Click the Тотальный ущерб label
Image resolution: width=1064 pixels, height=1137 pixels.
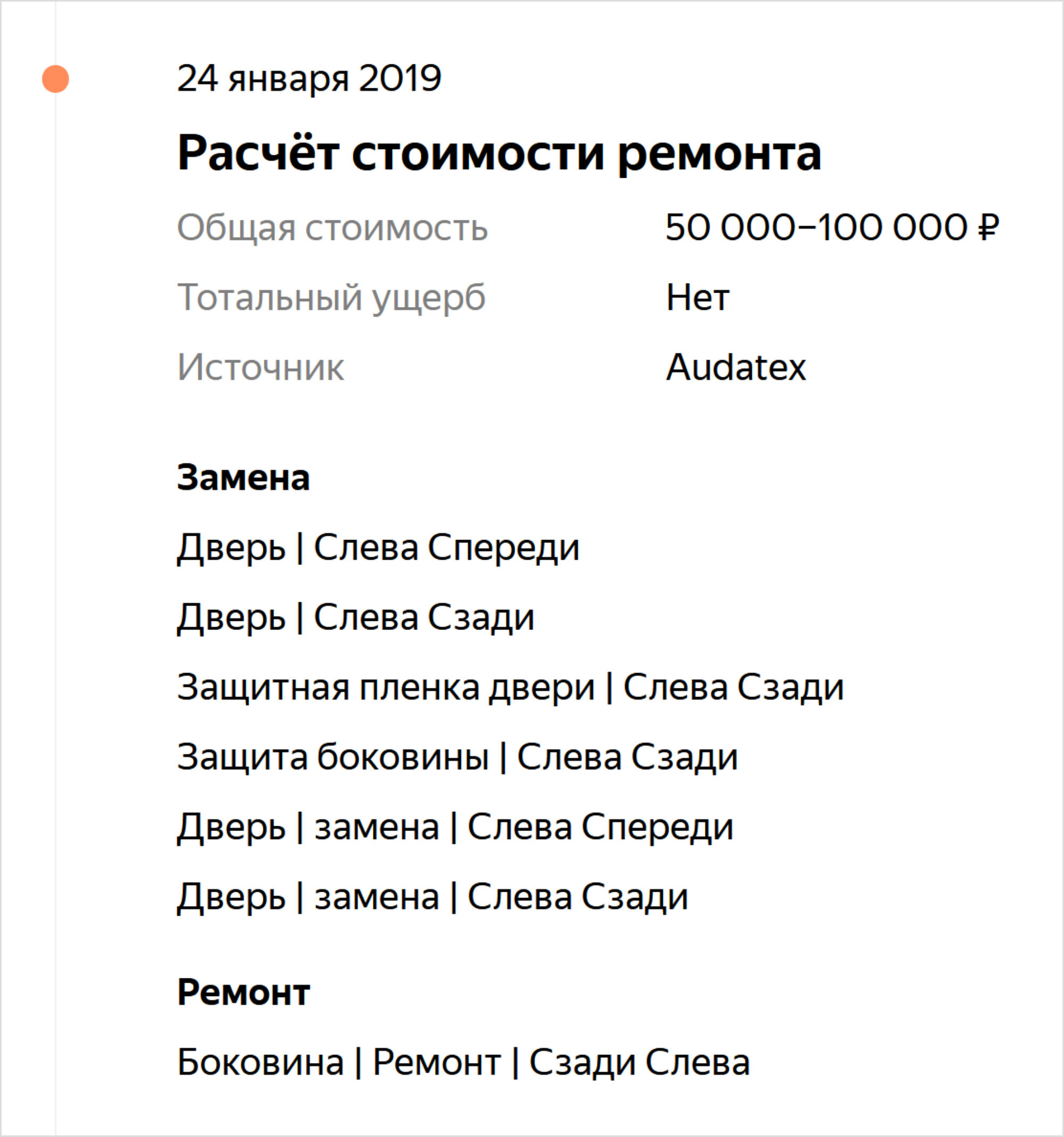click(331, 297)
